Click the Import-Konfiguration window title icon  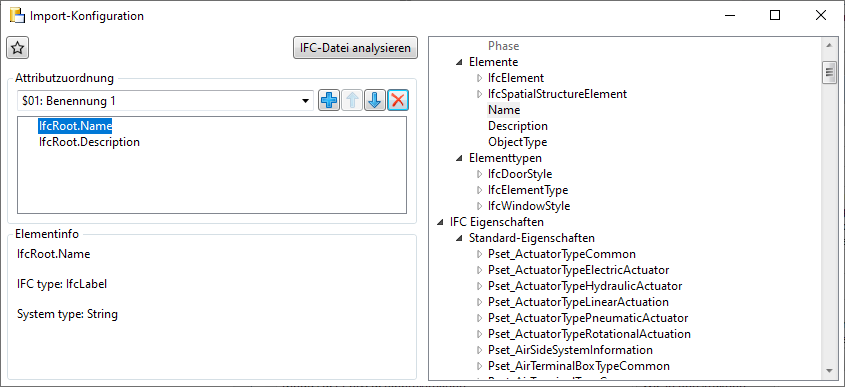tap(17, 16)
